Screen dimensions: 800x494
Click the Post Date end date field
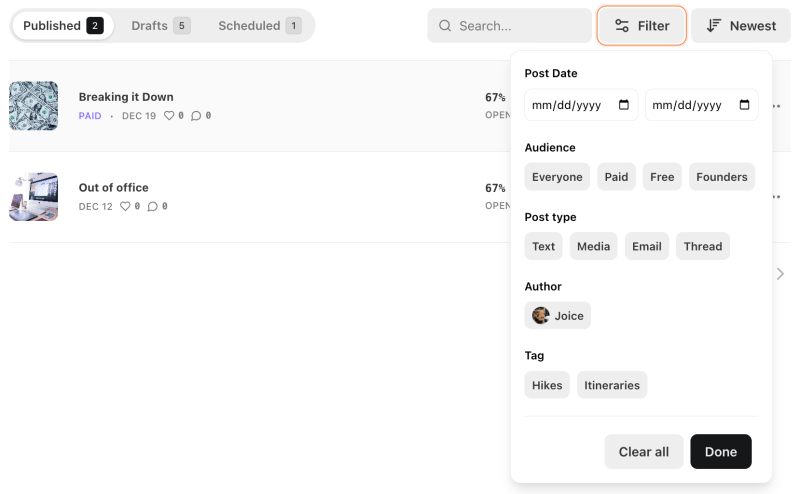pyautogui.click(x=702, y=105)
